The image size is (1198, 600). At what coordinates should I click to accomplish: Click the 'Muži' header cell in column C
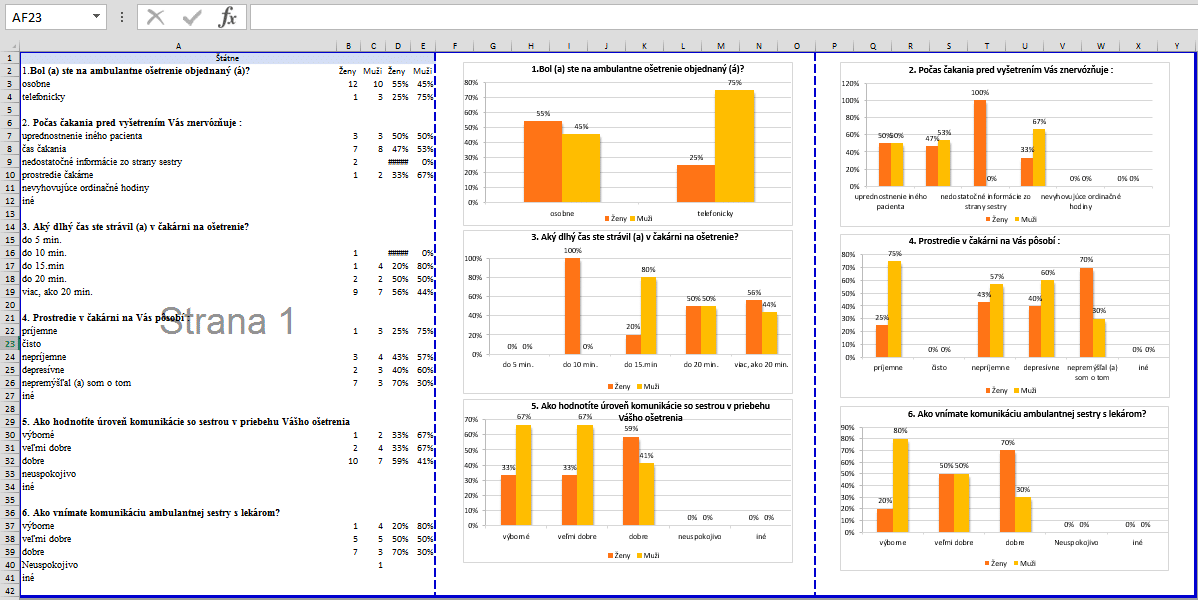click(372, 71)
